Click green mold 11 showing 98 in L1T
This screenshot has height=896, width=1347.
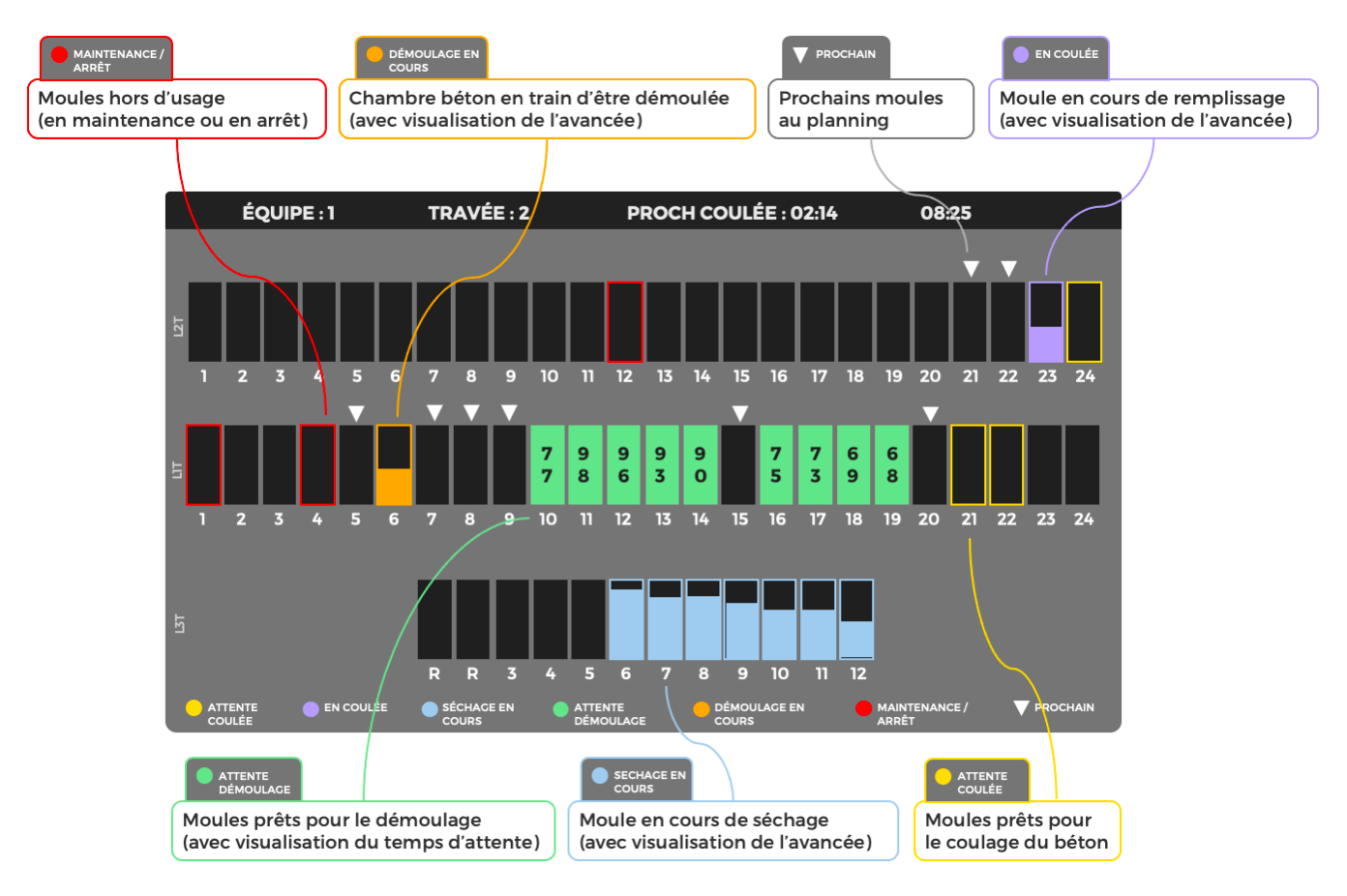click(x=585, y=465)
